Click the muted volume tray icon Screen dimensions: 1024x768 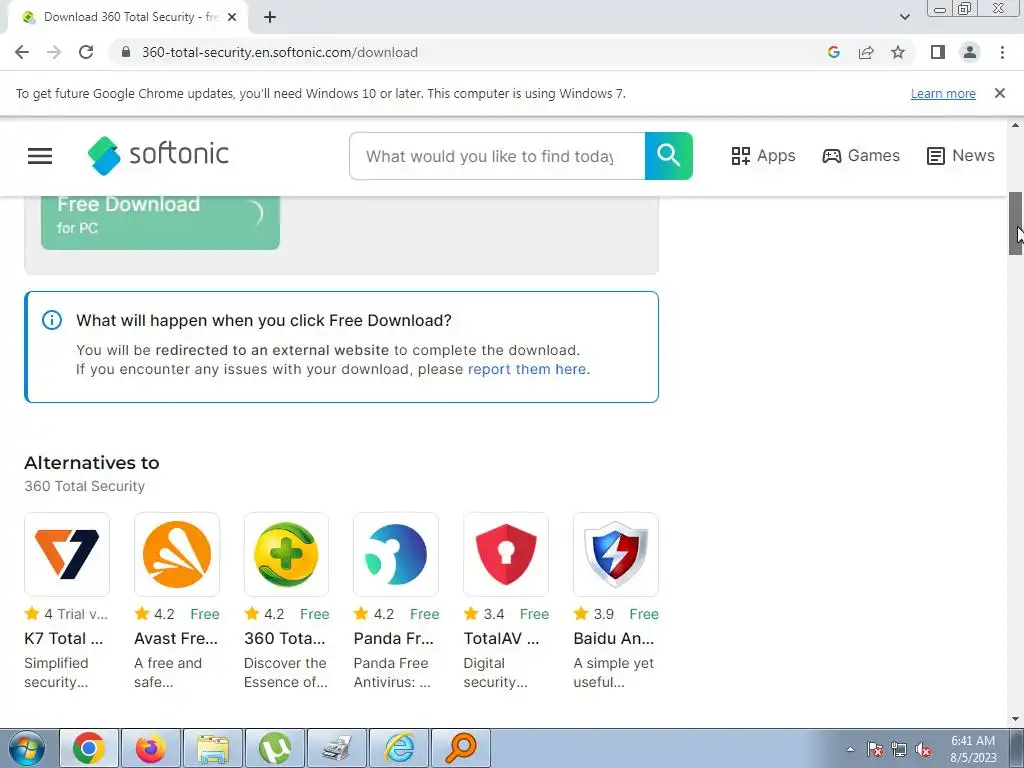pyautogui.click(x=923, y=749)
